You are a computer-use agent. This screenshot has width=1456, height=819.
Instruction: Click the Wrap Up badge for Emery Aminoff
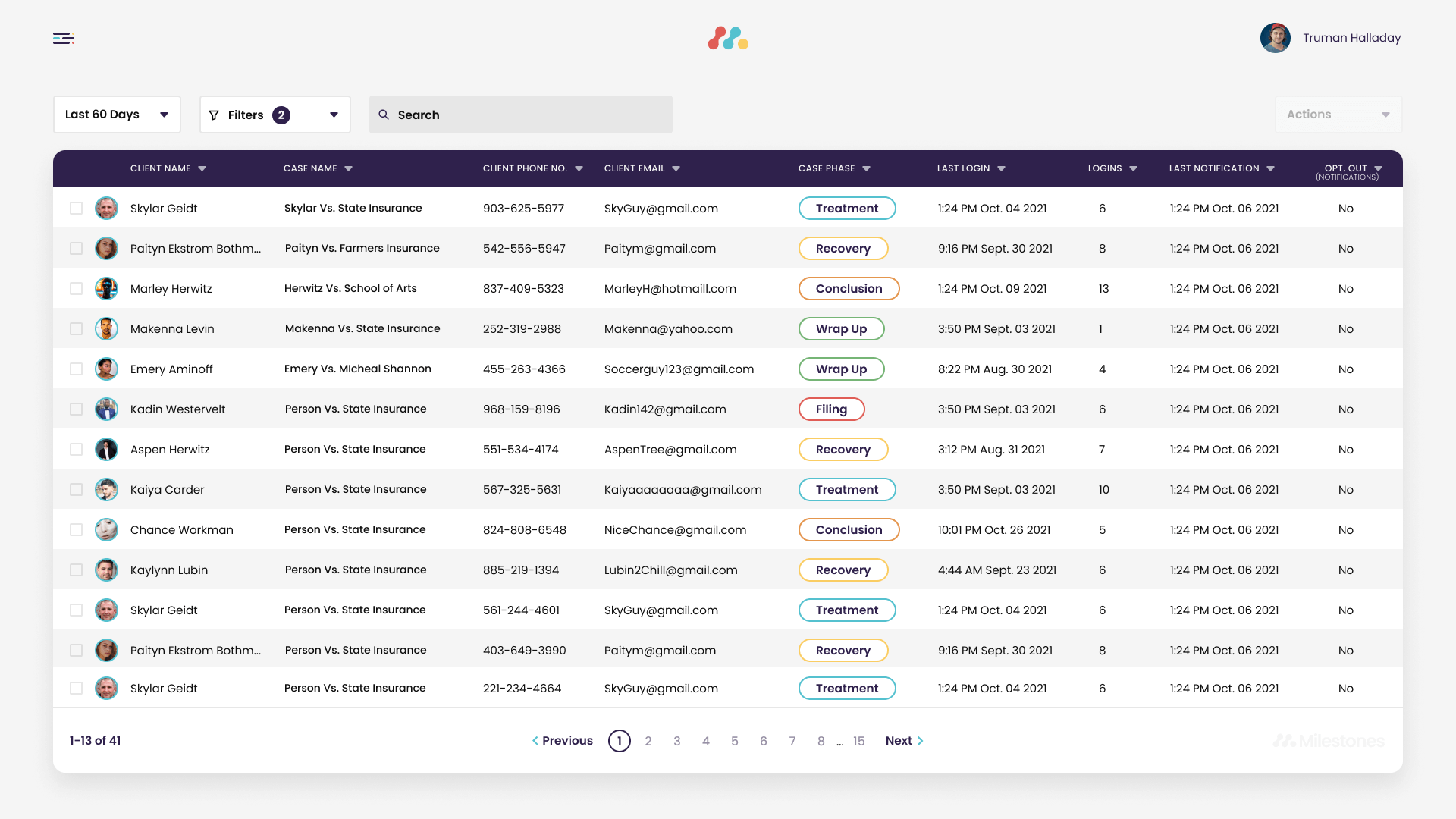click(841, 369)
